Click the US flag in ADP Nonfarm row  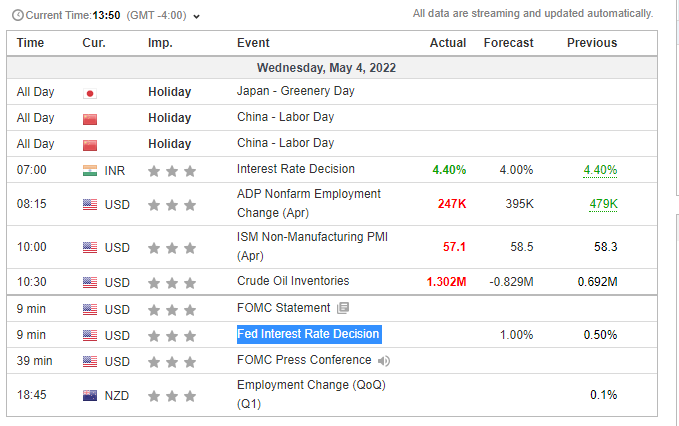click(90, 204)
